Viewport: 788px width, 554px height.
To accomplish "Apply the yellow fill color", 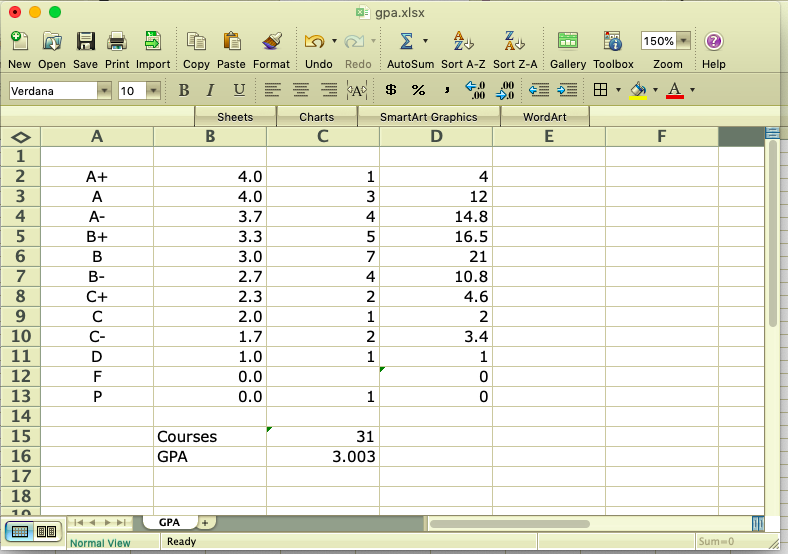I will 638,90.
